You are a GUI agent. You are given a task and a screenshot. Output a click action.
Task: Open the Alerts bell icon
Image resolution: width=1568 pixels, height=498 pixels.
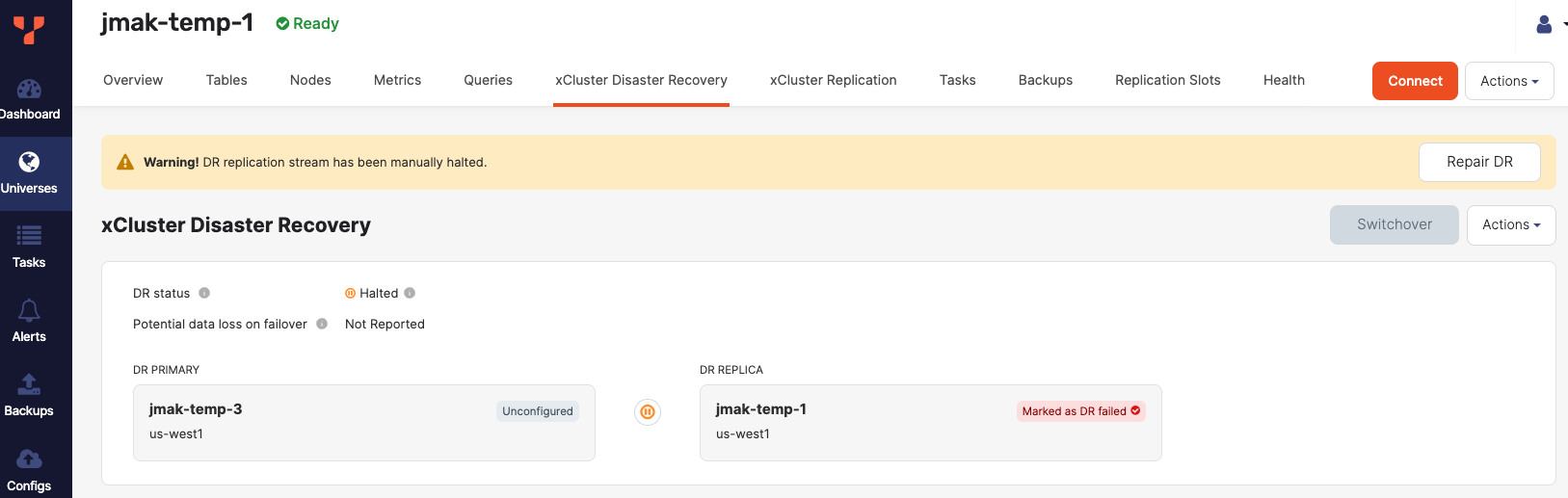pos(29,310)
